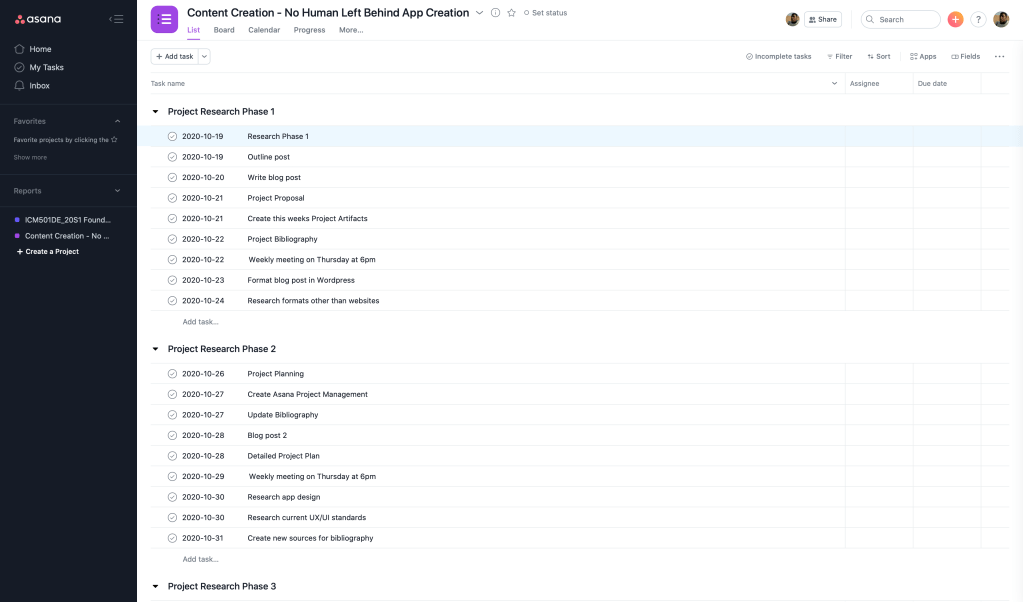Click Create a Project in the sidebar
1023x602 pixels.
tap(47, 252)
